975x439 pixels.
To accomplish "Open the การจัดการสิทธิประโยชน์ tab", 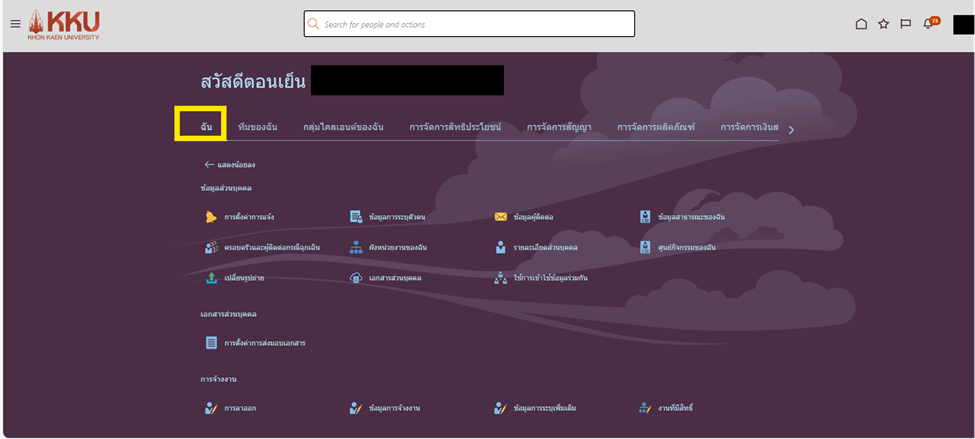I will (x=454, y=127).
